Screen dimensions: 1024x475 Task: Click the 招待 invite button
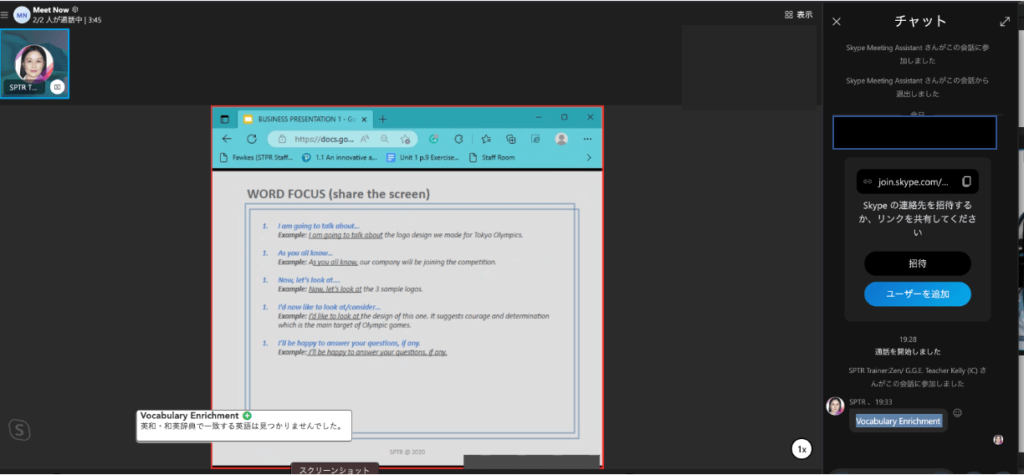tap(917, 263)
